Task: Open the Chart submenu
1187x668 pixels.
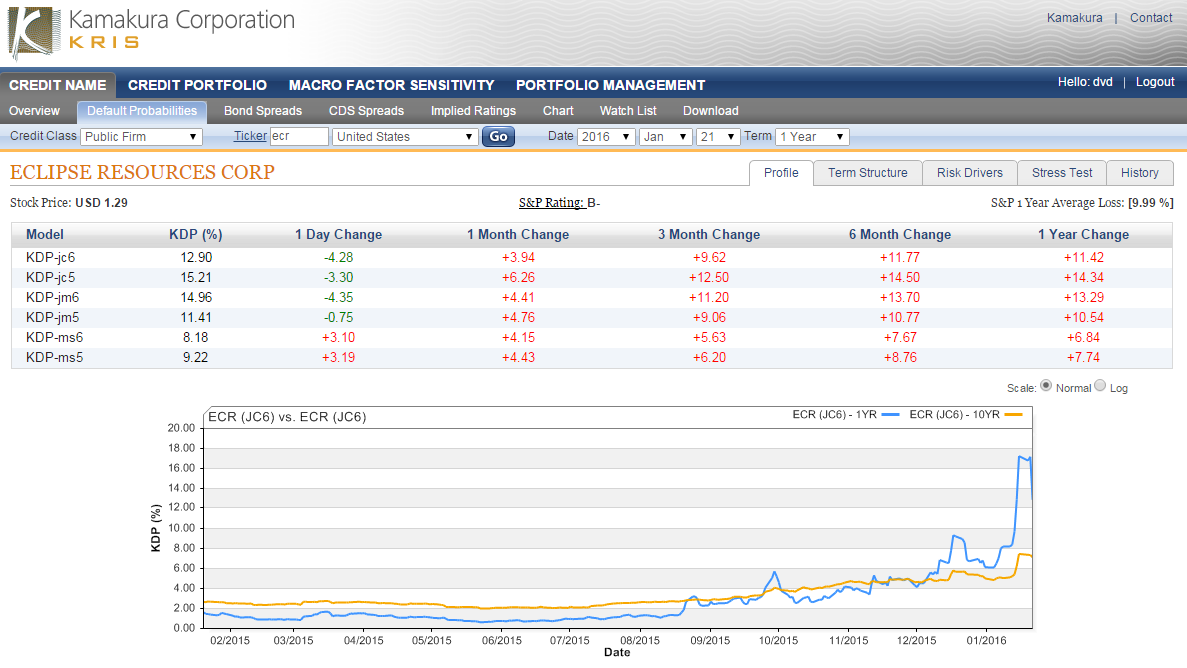Action: [x=558, y=111]
